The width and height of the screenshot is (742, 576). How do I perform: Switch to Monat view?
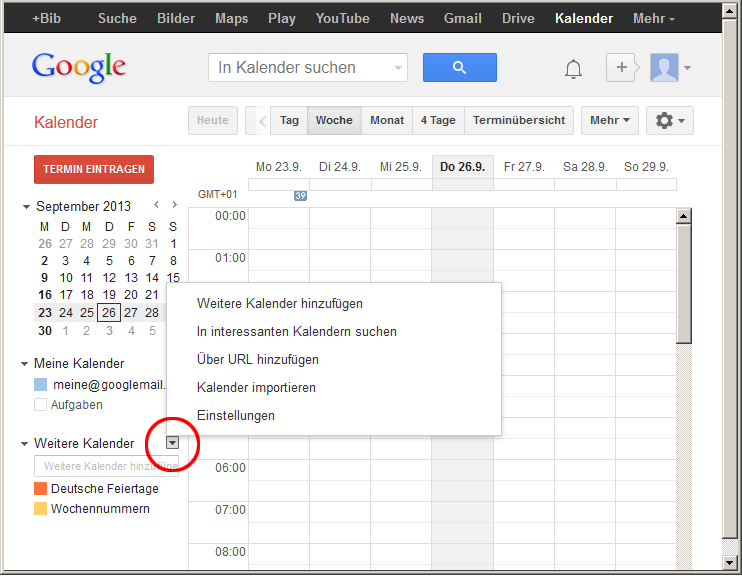387,120
